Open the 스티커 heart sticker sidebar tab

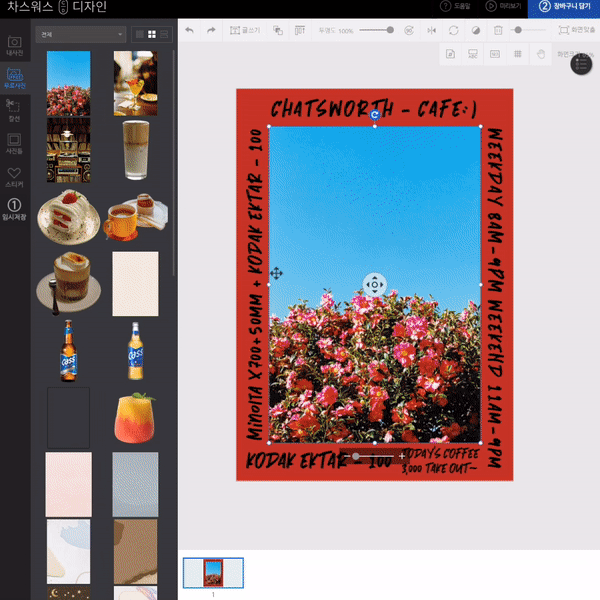pos(15,177)
